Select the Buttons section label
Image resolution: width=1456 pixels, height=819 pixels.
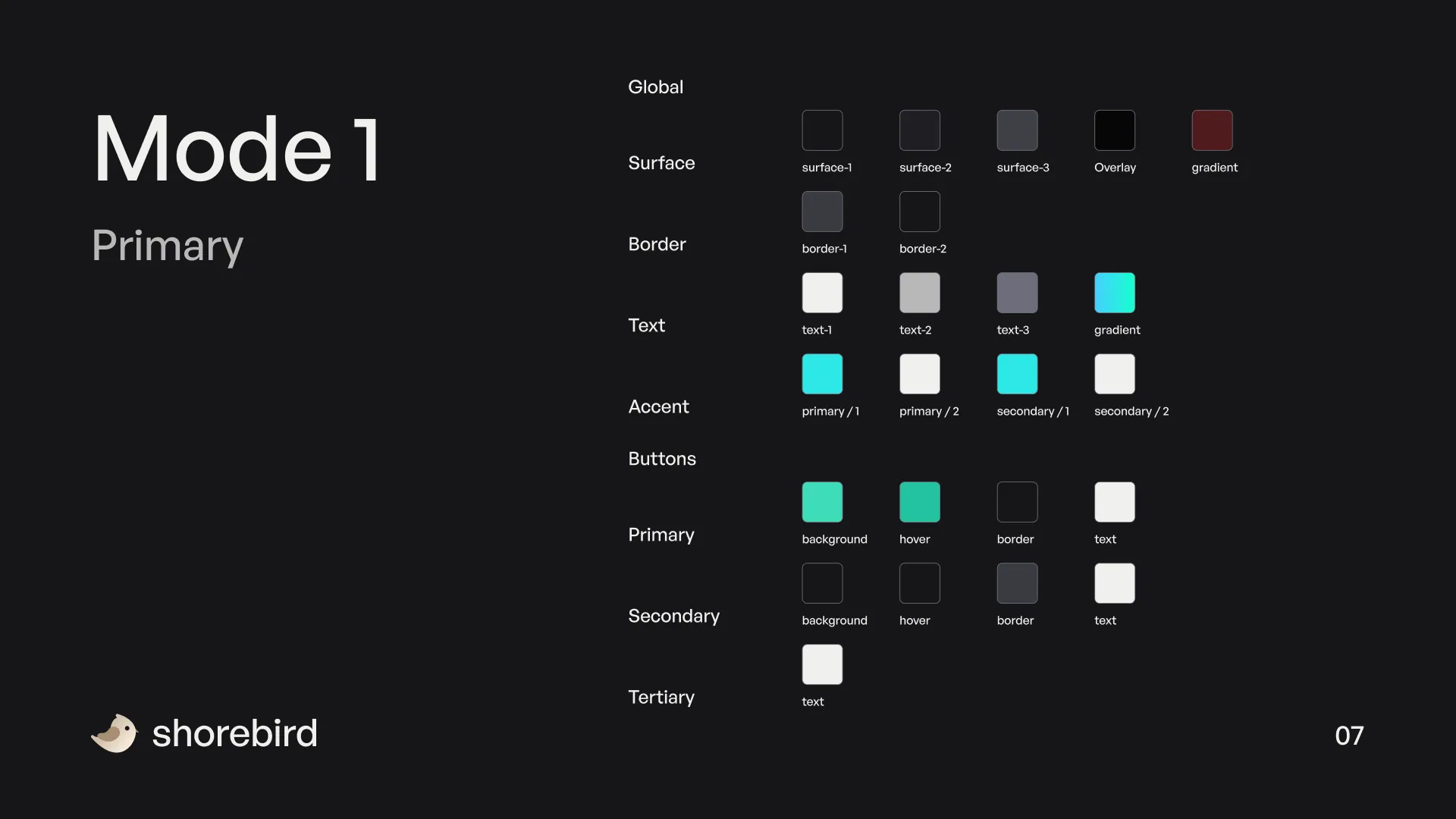coord(662,458)
